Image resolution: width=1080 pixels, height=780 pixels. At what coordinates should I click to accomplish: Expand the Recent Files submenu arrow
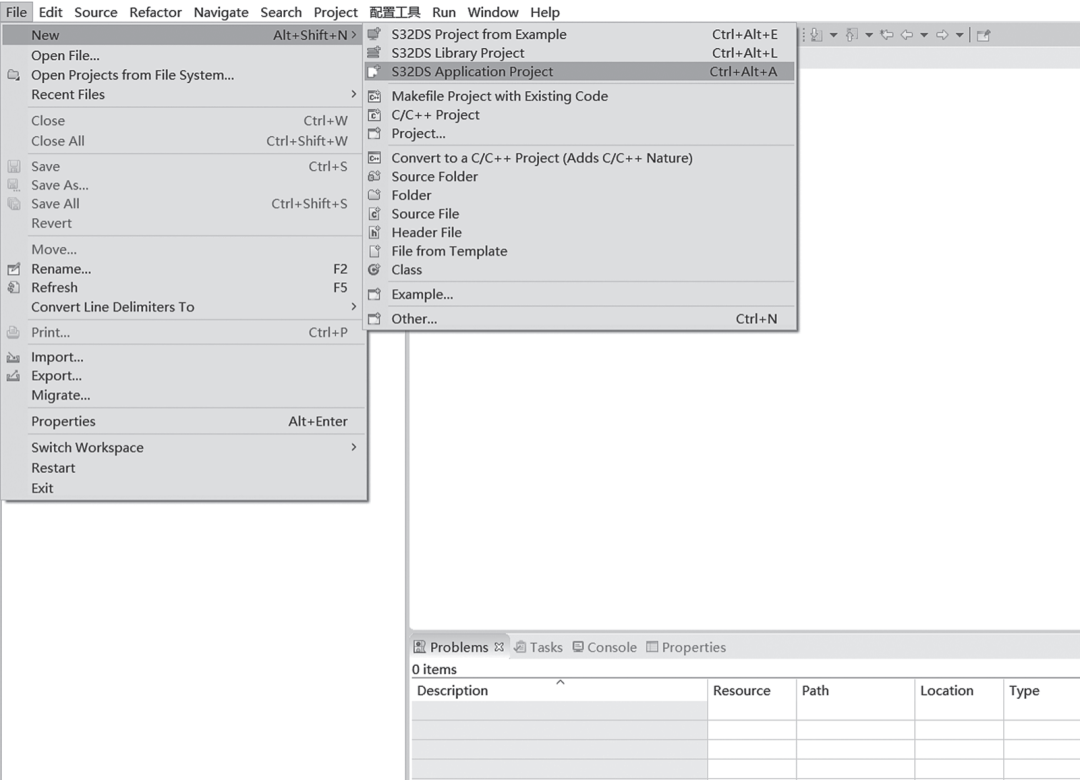pyautogui.click(x=353, y=94)
